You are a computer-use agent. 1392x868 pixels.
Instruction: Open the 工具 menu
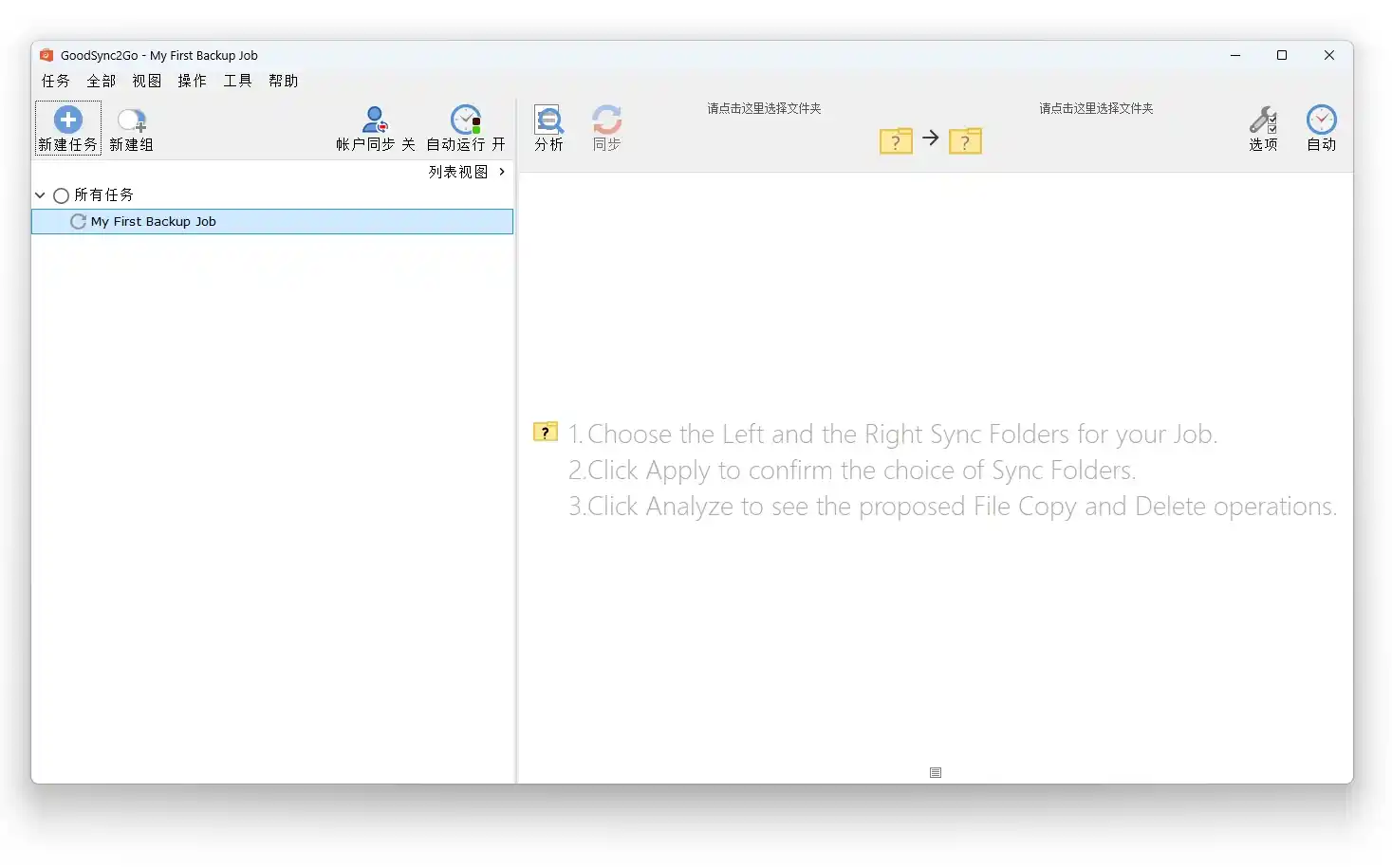click(237, 82)
